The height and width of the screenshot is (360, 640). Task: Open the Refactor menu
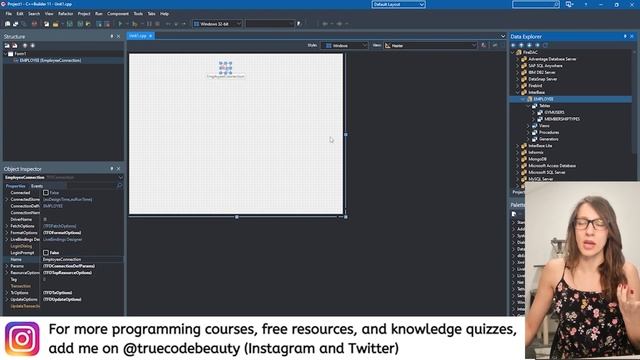65,14
